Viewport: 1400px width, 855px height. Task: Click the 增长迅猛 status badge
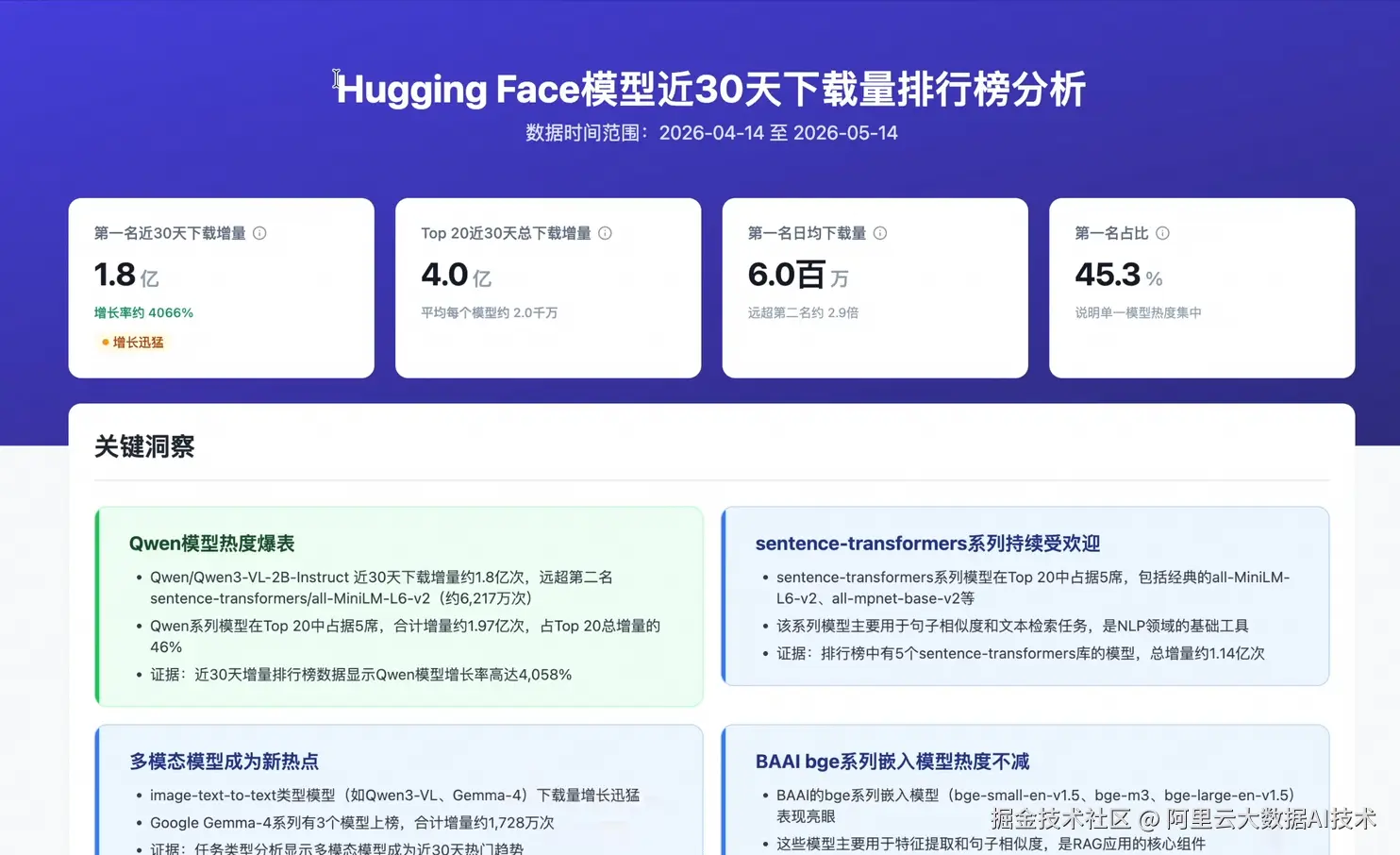point(132,343)
